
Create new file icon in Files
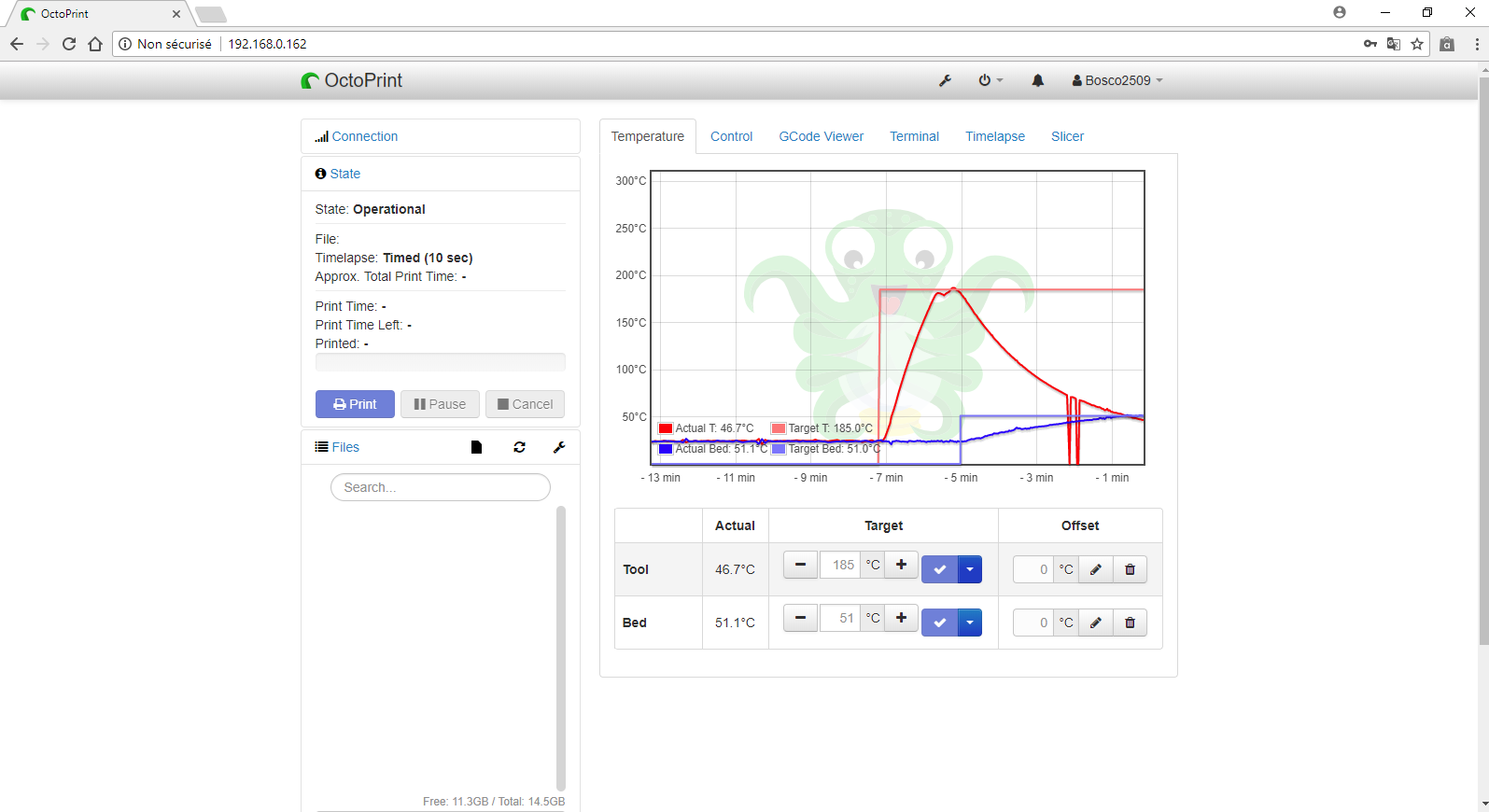tap(476, 447)
